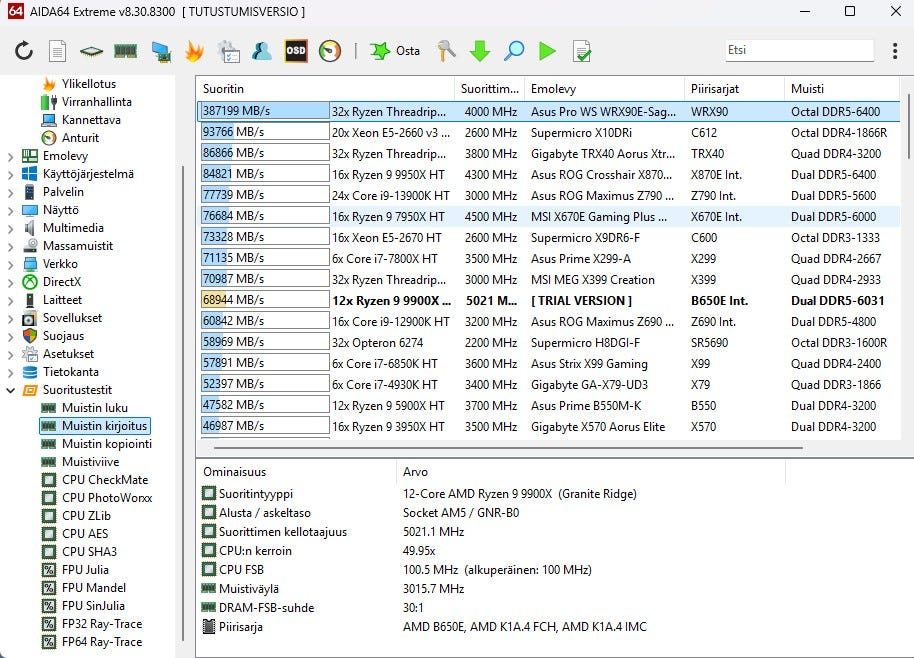The width and height of the screenshot is (914, 658).
Task: Open CPU ZLib benchmark
Action: [86, 516]
